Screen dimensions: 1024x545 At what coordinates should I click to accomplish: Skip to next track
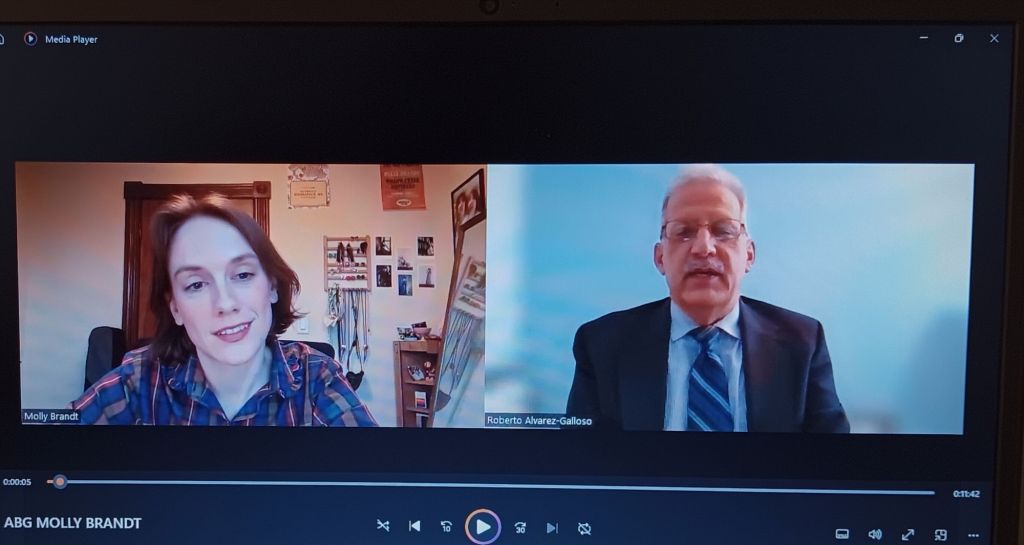(552, 527)
